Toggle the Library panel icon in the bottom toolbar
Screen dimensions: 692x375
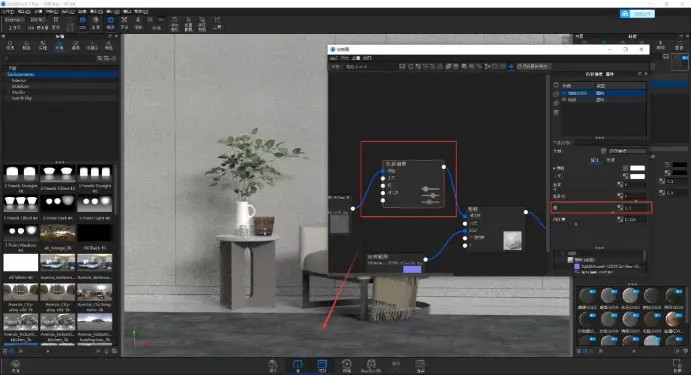pos(297,365)
